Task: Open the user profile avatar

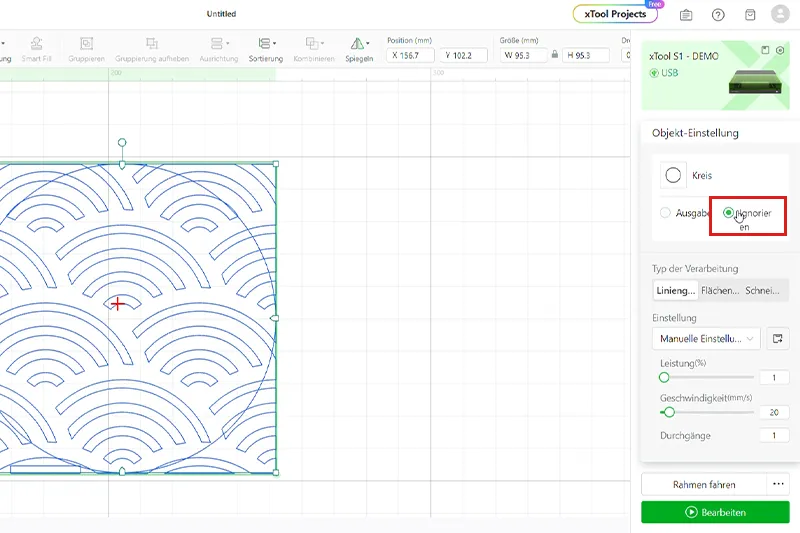Action: [x=780, y=14]
